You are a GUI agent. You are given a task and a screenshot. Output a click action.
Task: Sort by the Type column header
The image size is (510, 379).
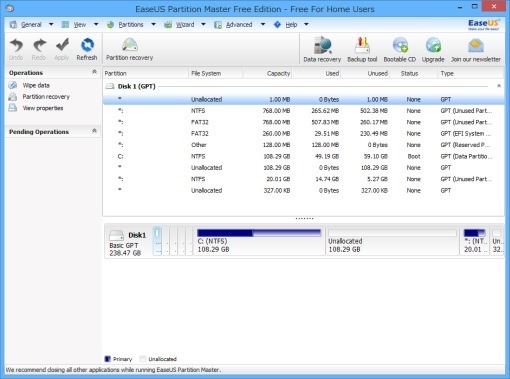(471, 73)
